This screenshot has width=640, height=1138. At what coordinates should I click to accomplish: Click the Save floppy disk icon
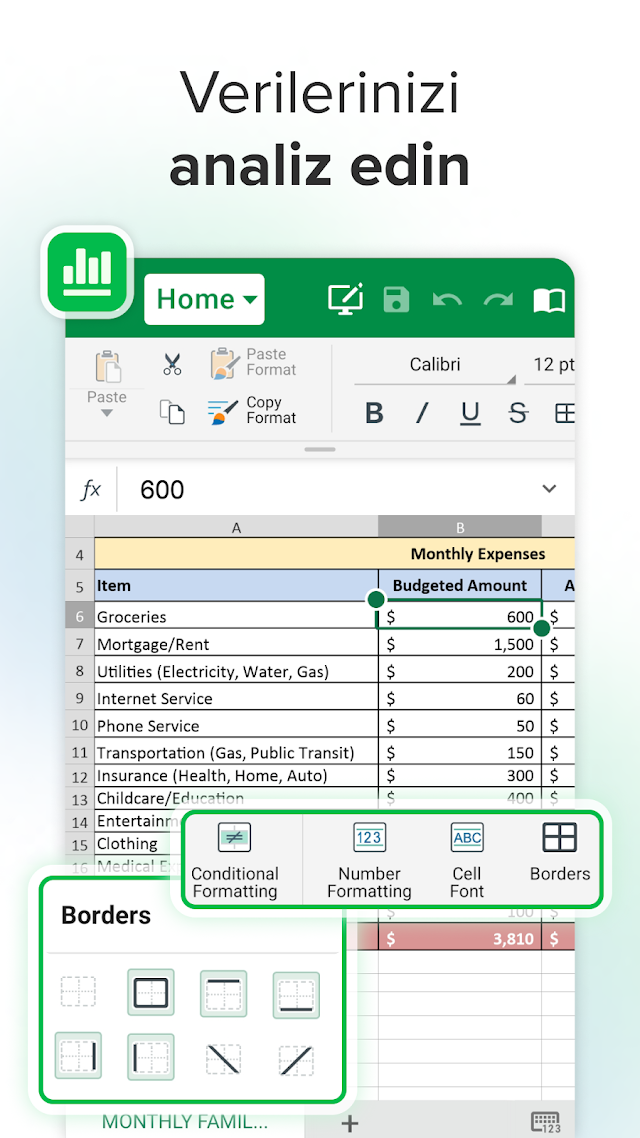[396, 300]
